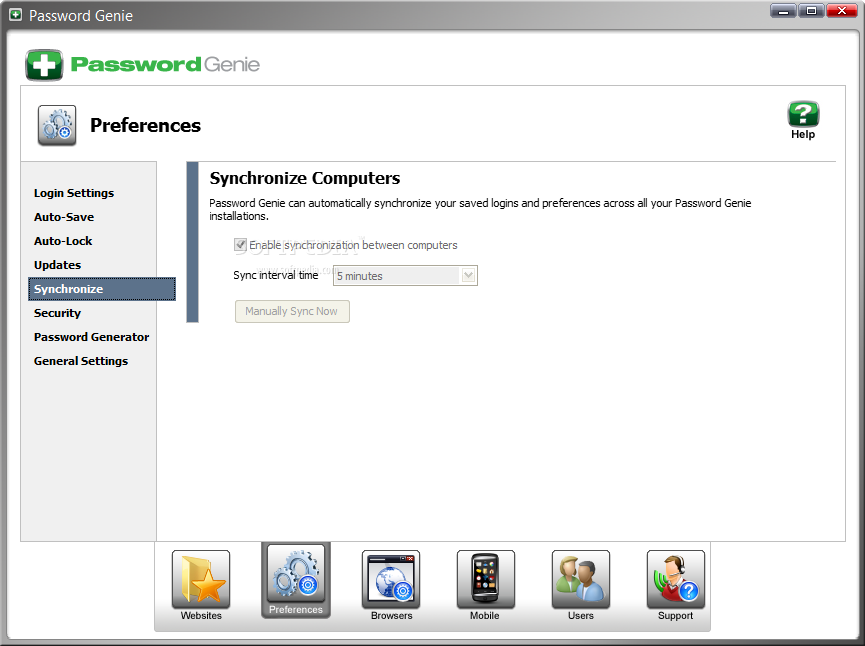Screen dimensions: 865x646
Task: Open Password Generator preferences page
Action: coord(92,337)
